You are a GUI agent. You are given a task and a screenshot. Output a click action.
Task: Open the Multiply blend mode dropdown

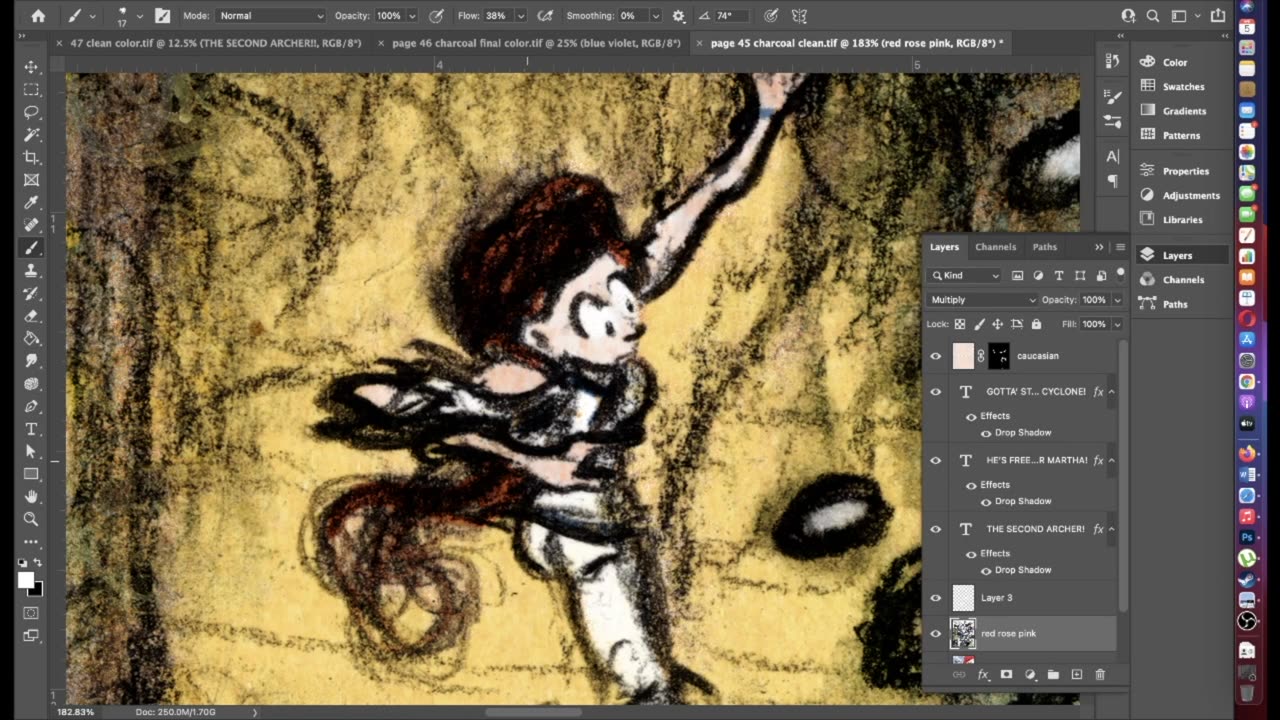click(982, 300)
